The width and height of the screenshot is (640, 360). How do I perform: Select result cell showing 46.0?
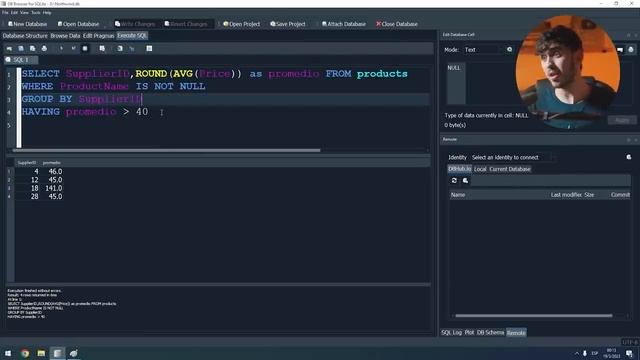tap(52, 171)
